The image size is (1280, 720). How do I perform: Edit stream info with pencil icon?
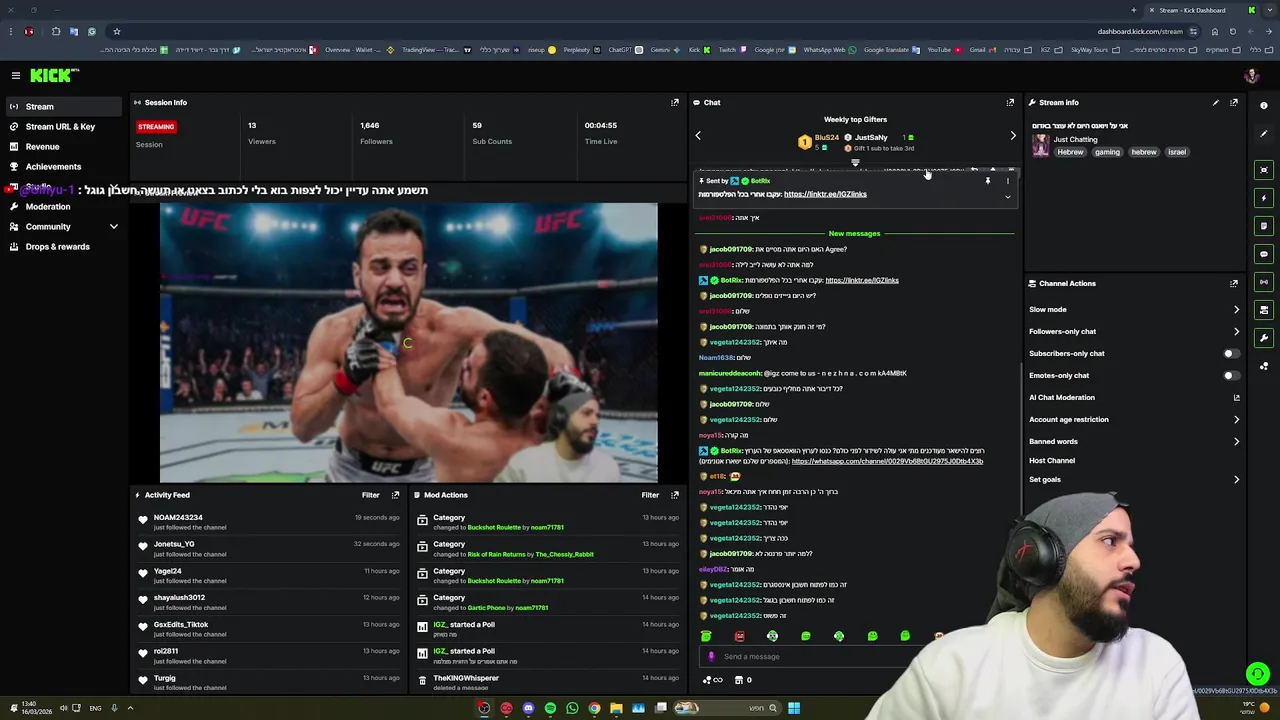click(x=1216, y=102)
